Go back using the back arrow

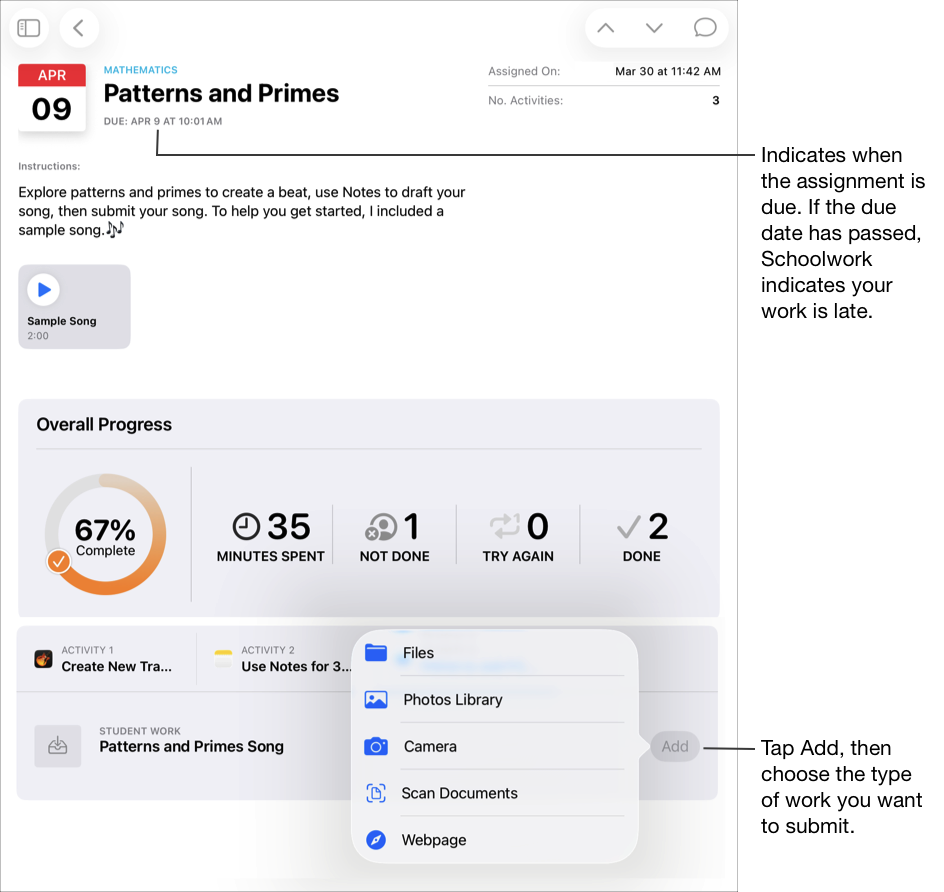pyautogui.click(x=79, y=27)
